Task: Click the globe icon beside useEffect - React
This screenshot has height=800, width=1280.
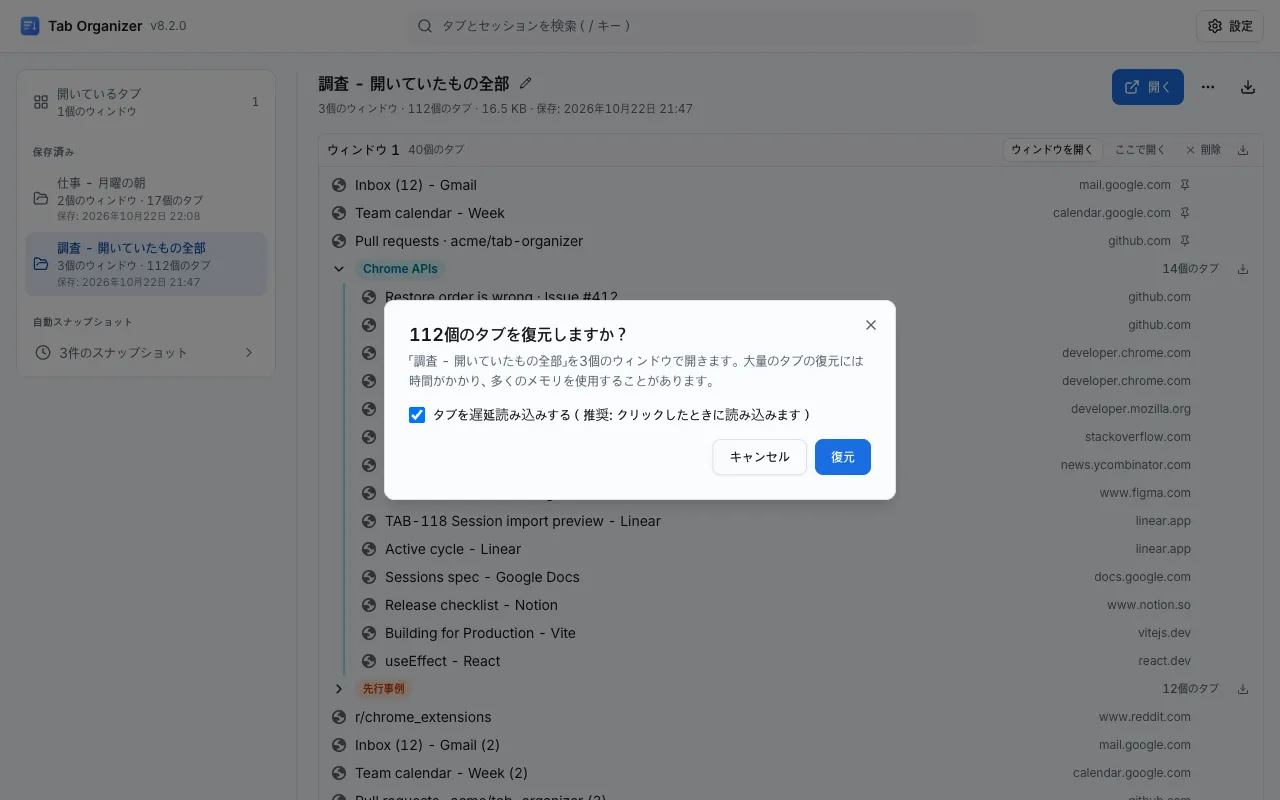Action: 369,661
